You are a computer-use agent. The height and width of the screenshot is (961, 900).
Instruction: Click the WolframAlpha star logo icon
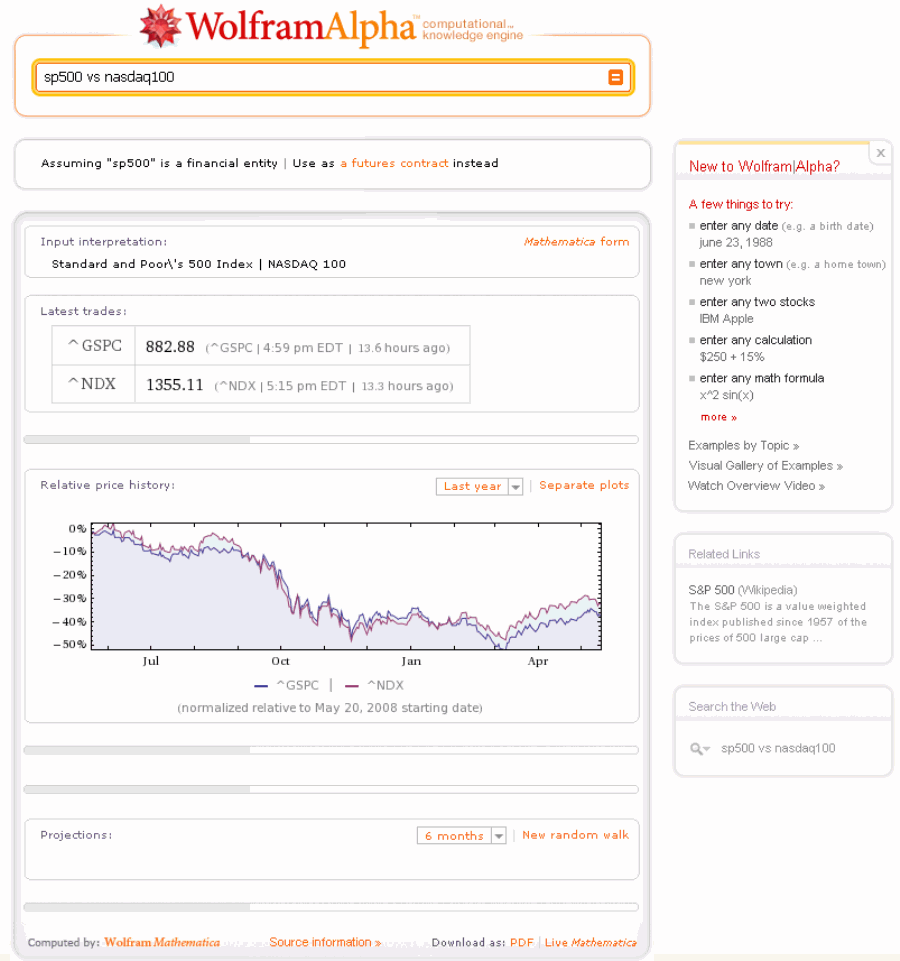(x=161, y=26)
